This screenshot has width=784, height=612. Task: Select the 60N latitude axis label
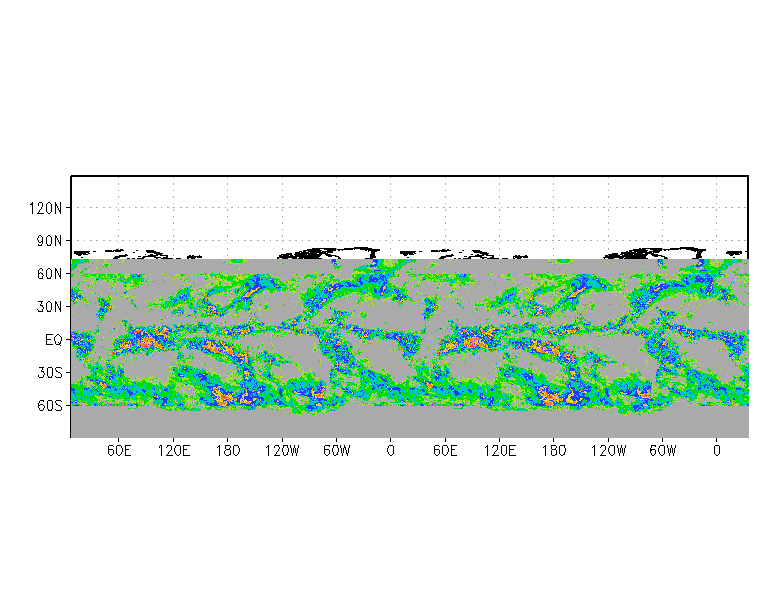(x=50, y=274)
